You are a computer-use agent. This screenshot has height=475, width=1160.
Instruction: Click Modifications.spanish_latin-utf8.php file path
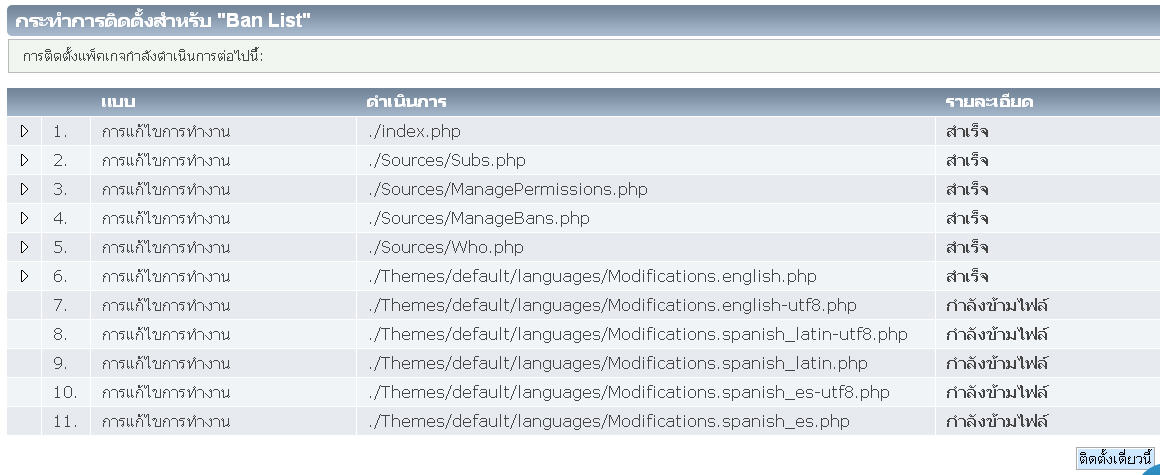click(x=636, y=334)
